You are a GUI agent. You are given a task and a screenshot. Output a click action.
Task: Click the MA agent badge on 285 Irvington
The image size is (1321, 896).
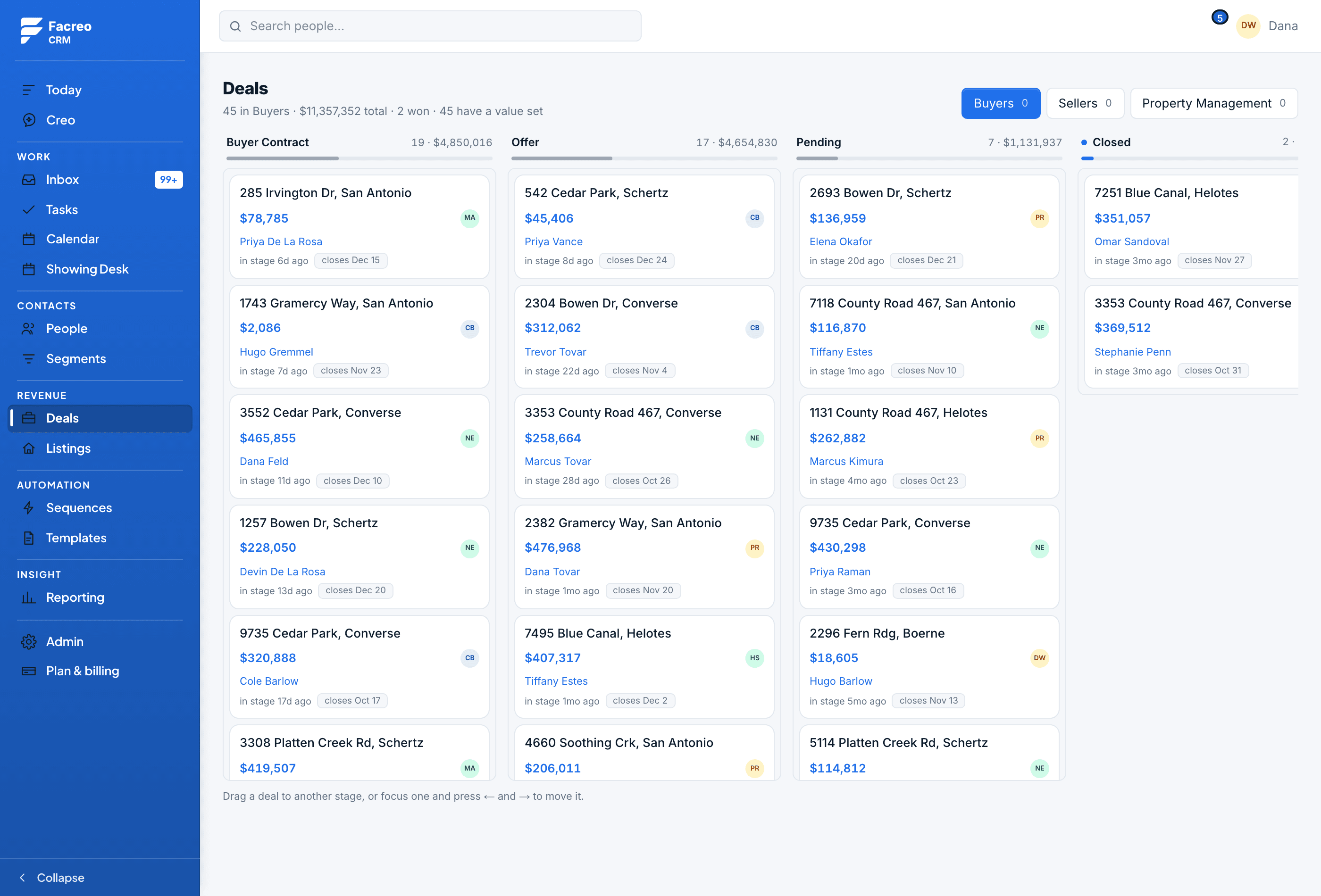469,218
